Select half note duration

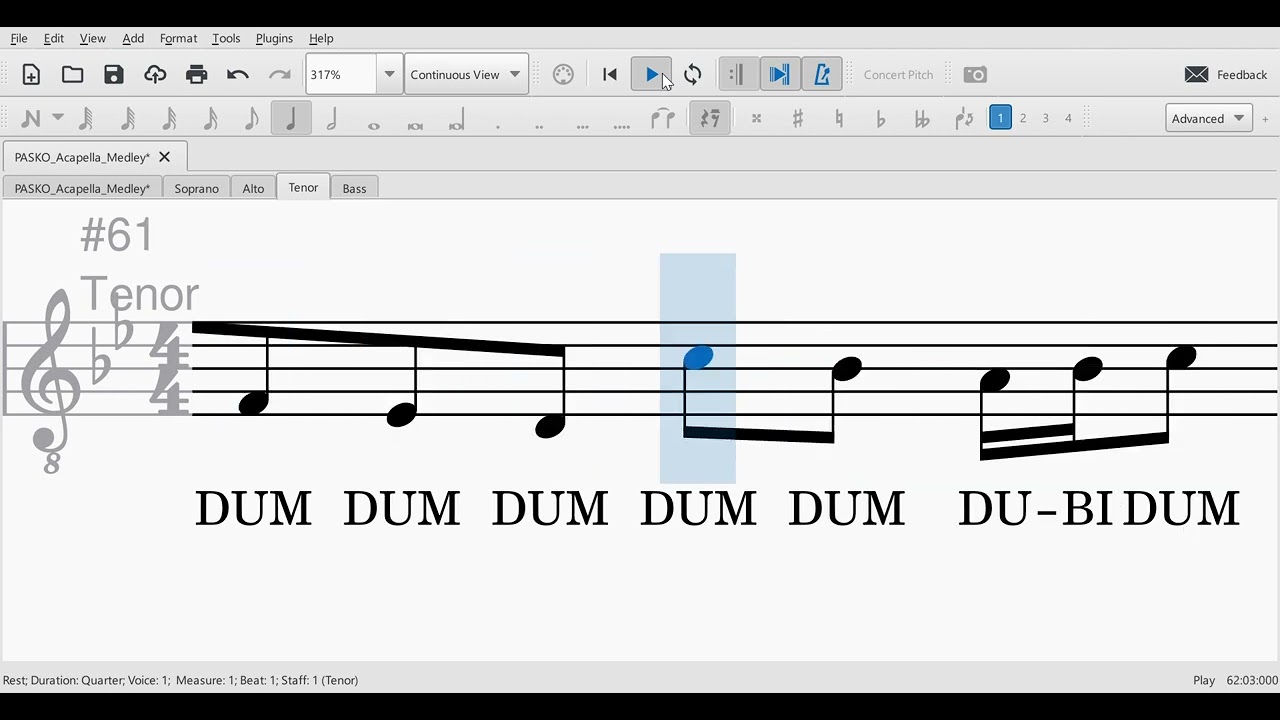click(332, 119)
